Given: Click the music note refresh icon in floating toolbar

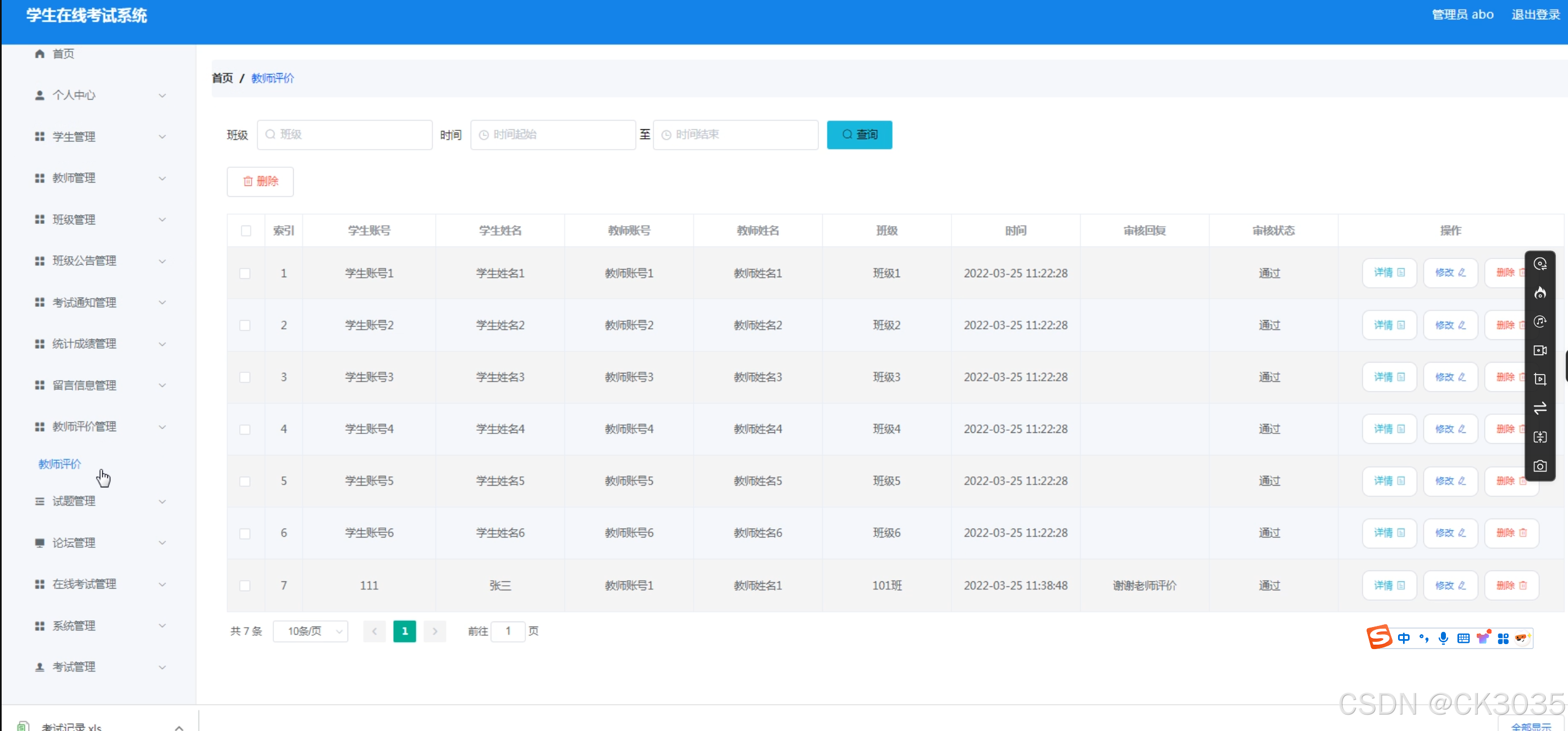Looking at the screenshot, I should tap(1540, 321).
